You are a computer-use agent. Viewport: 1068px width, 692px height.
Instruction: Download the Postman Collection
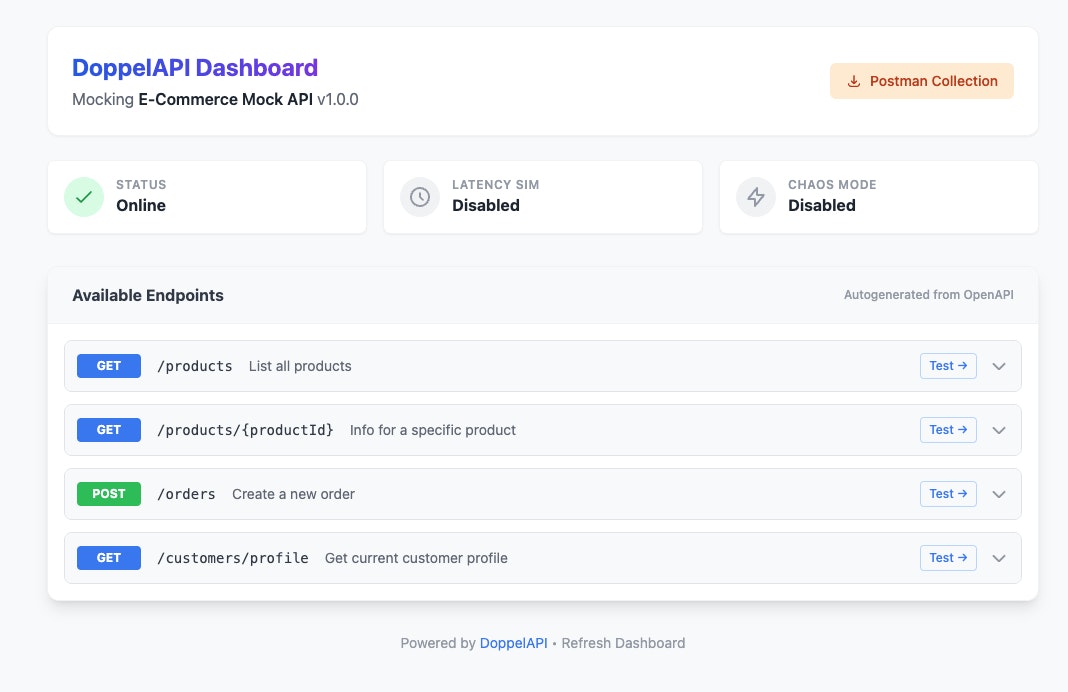click(x=921, y=80)
